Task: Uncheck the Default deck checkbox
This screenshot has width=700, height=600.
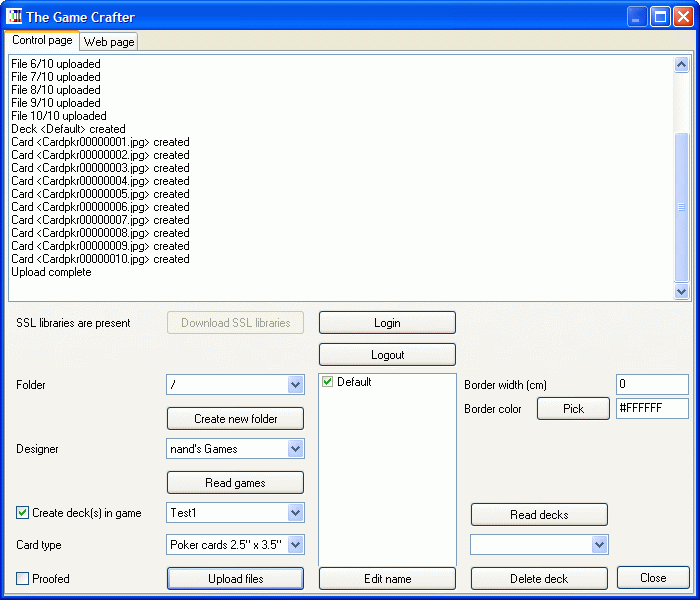Action: pos(327,382)
